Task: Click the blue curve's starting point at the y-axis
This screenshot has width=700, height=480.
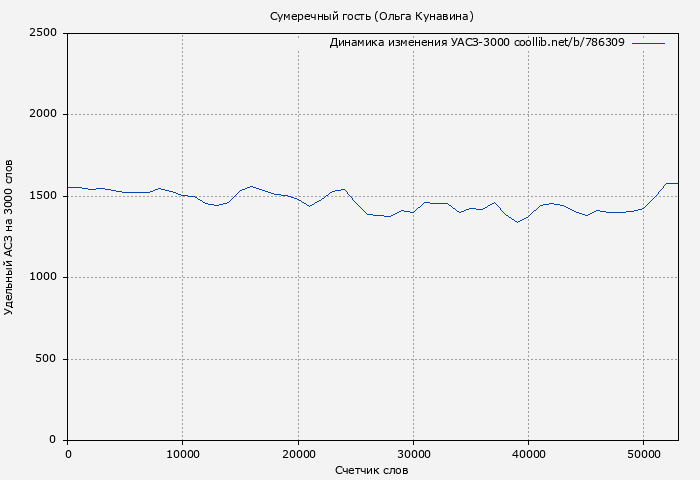Action: point(68,187)
